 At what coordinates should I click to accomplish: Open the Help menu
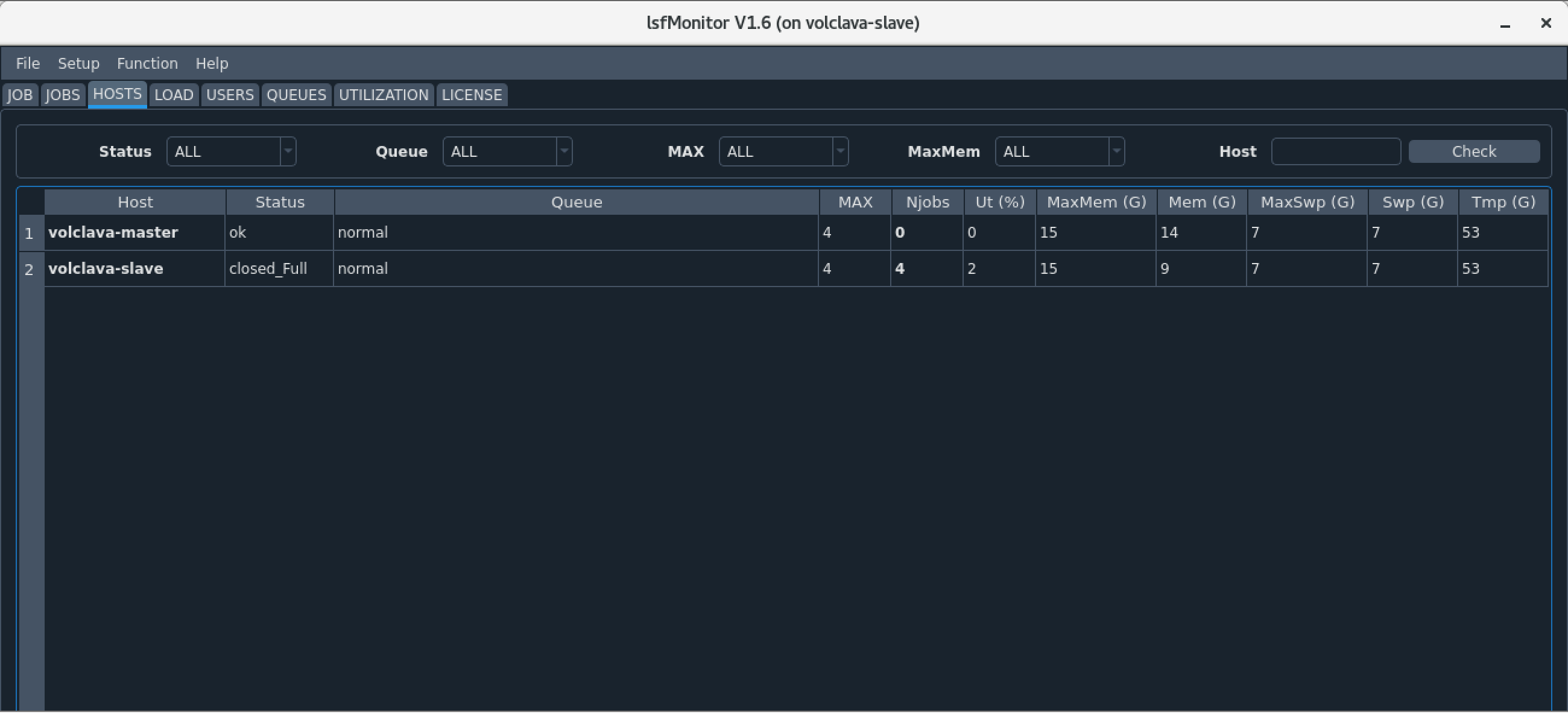(212, 63)
